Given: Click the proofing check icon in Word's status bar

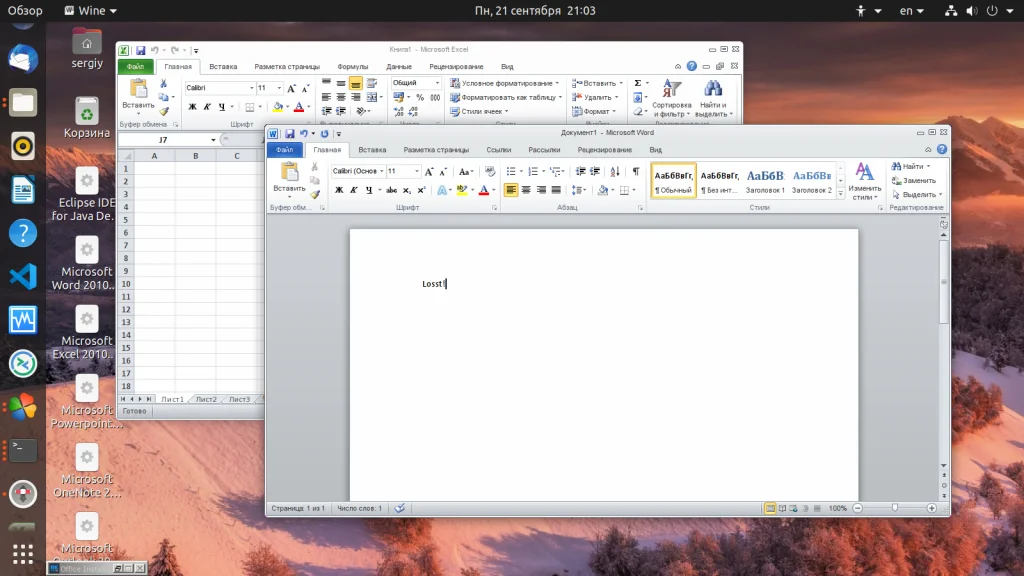Looking at the screenshot, I should click(x=400, y=508).
